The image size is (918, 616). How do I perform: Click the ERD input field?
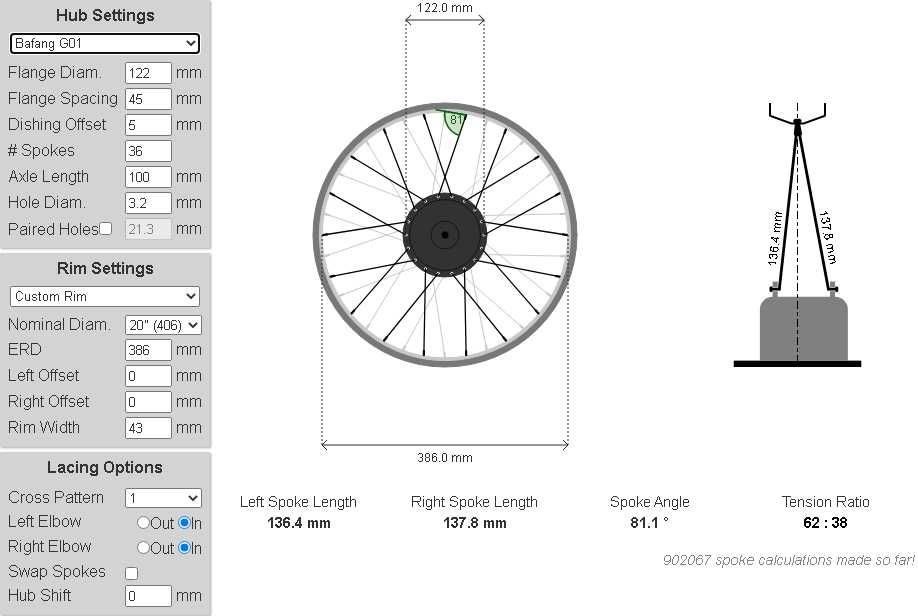point(148,350)
